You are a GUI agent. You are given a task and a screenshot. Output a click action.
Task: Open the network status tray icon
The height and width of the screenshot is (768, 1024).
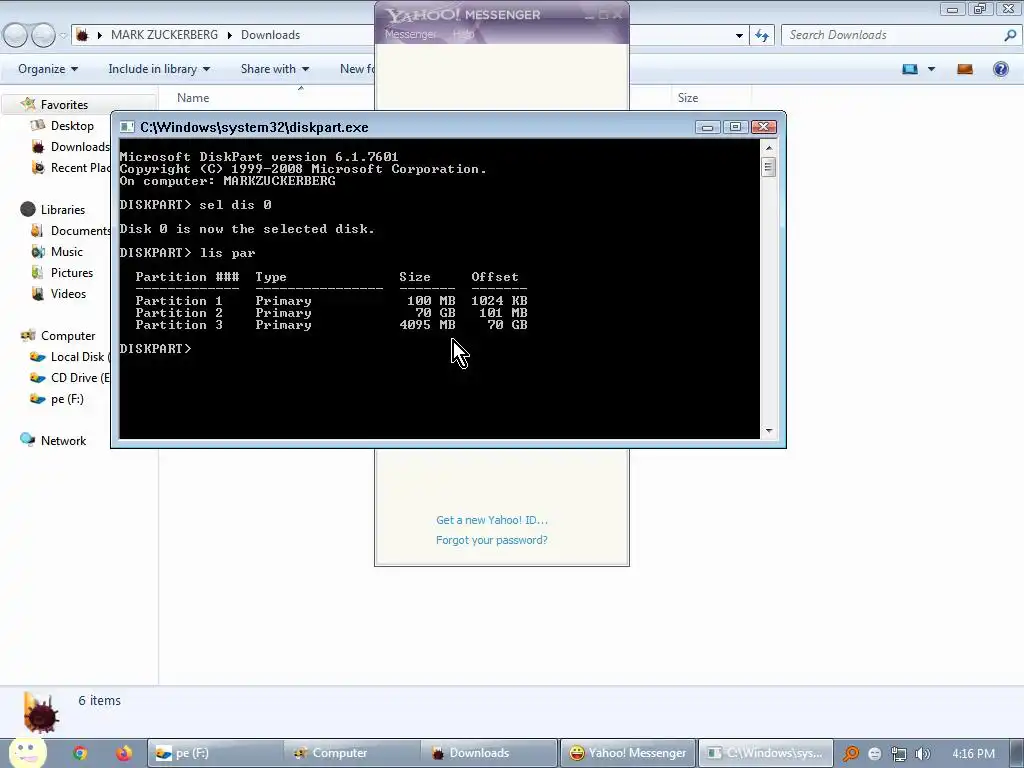point(899,754)
